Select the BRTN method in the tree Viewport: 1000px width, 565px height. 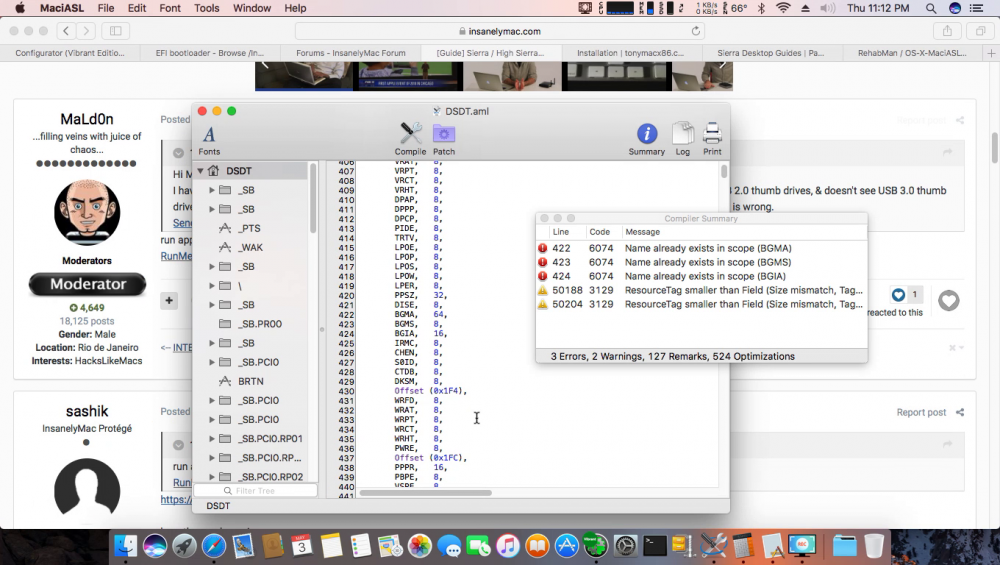(x=250, y=381)
